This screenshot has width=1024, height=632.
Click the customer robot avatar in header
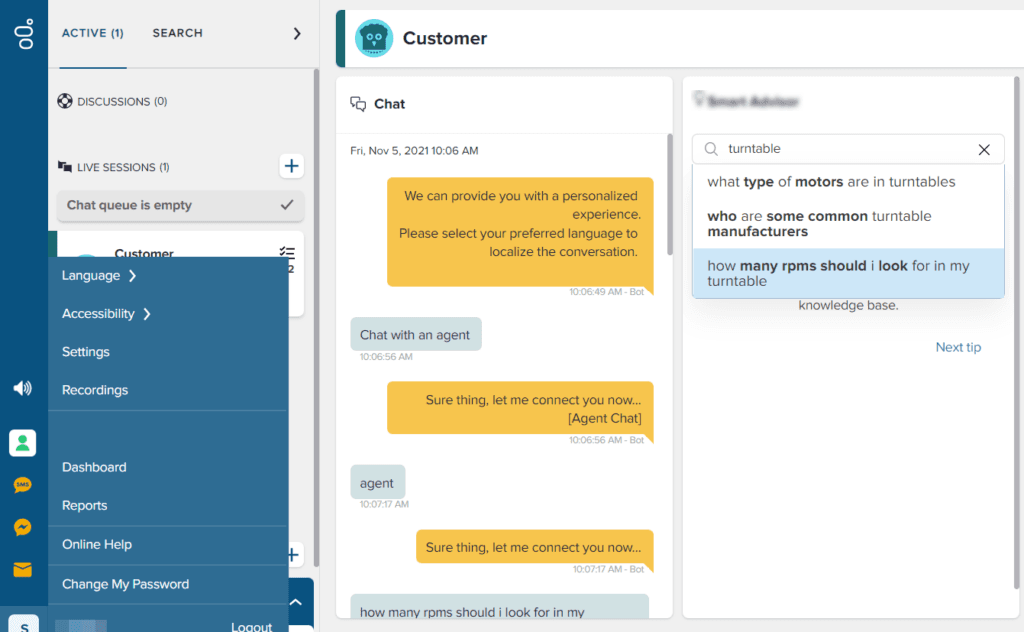[374, 39]
